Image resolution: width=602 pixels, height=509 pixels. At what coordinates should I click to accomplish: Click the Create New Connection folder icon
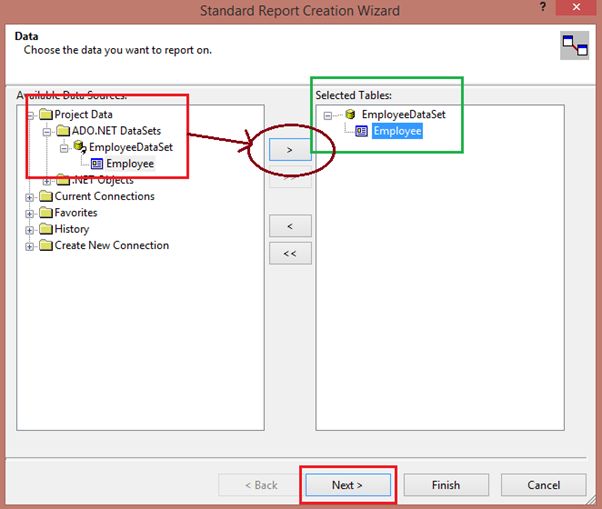pyautogui.click(x=46, y=245)
